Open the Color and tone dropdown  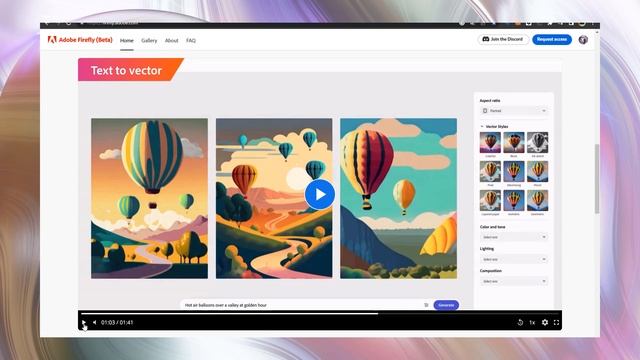pyautogui.click(x=514, y=237)
